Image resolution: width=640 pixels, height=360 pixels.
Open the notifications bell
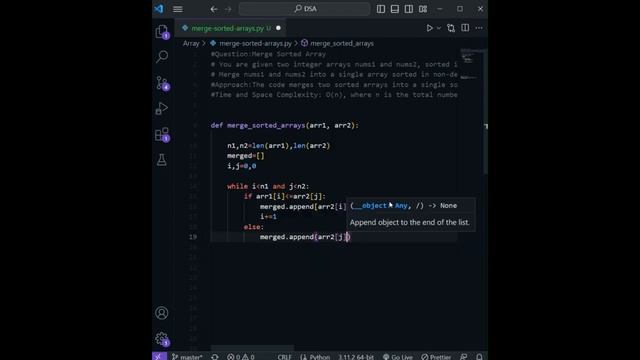point(479,357)
